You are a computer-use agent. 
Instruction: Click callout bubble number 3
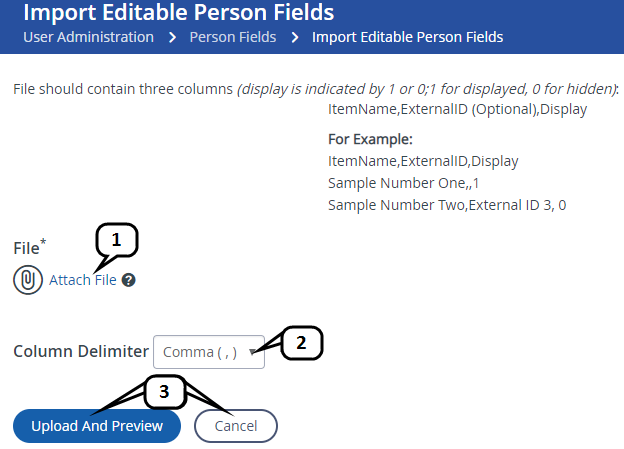(165, 391)
